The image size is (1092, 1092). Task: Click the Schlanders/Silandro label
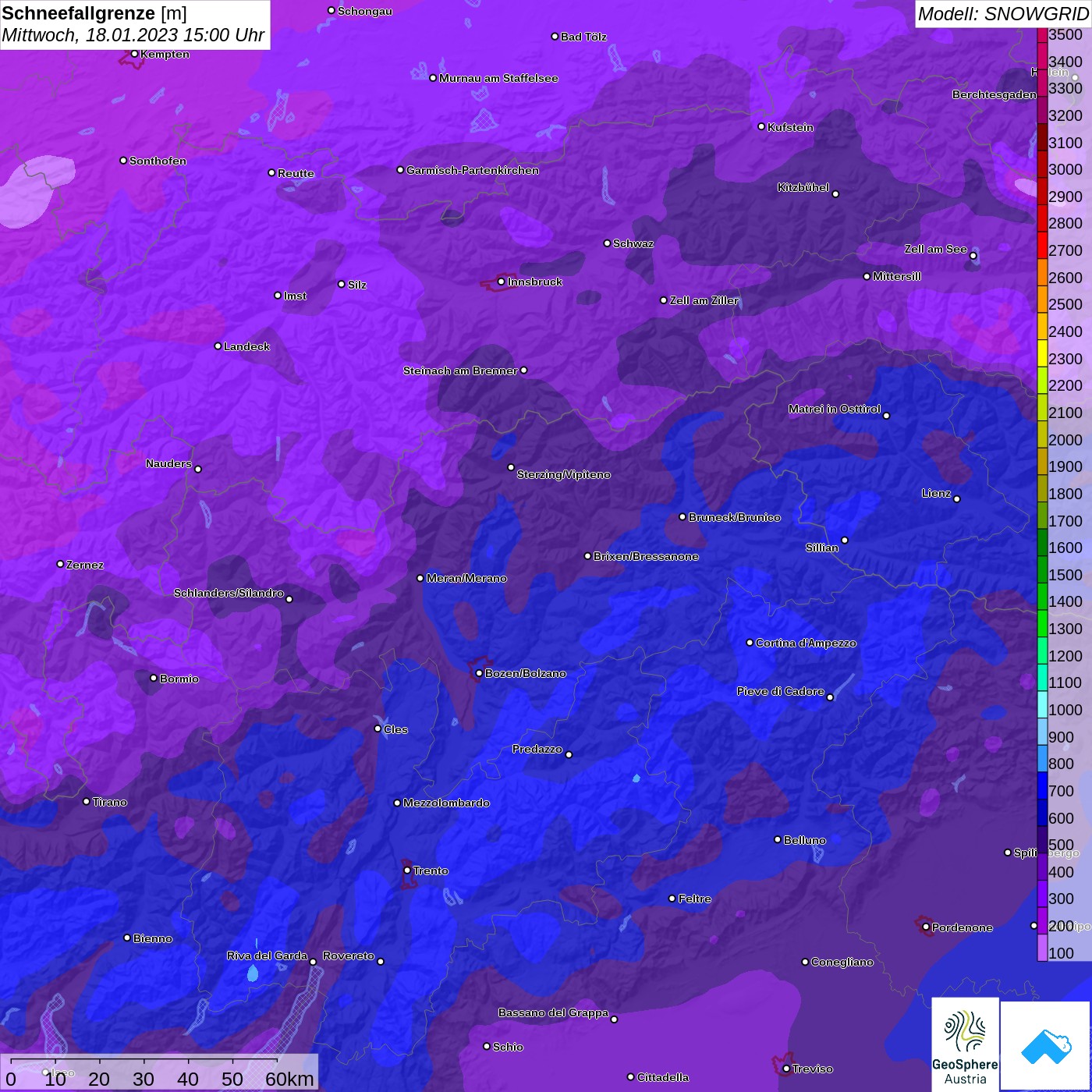(229, 593)
